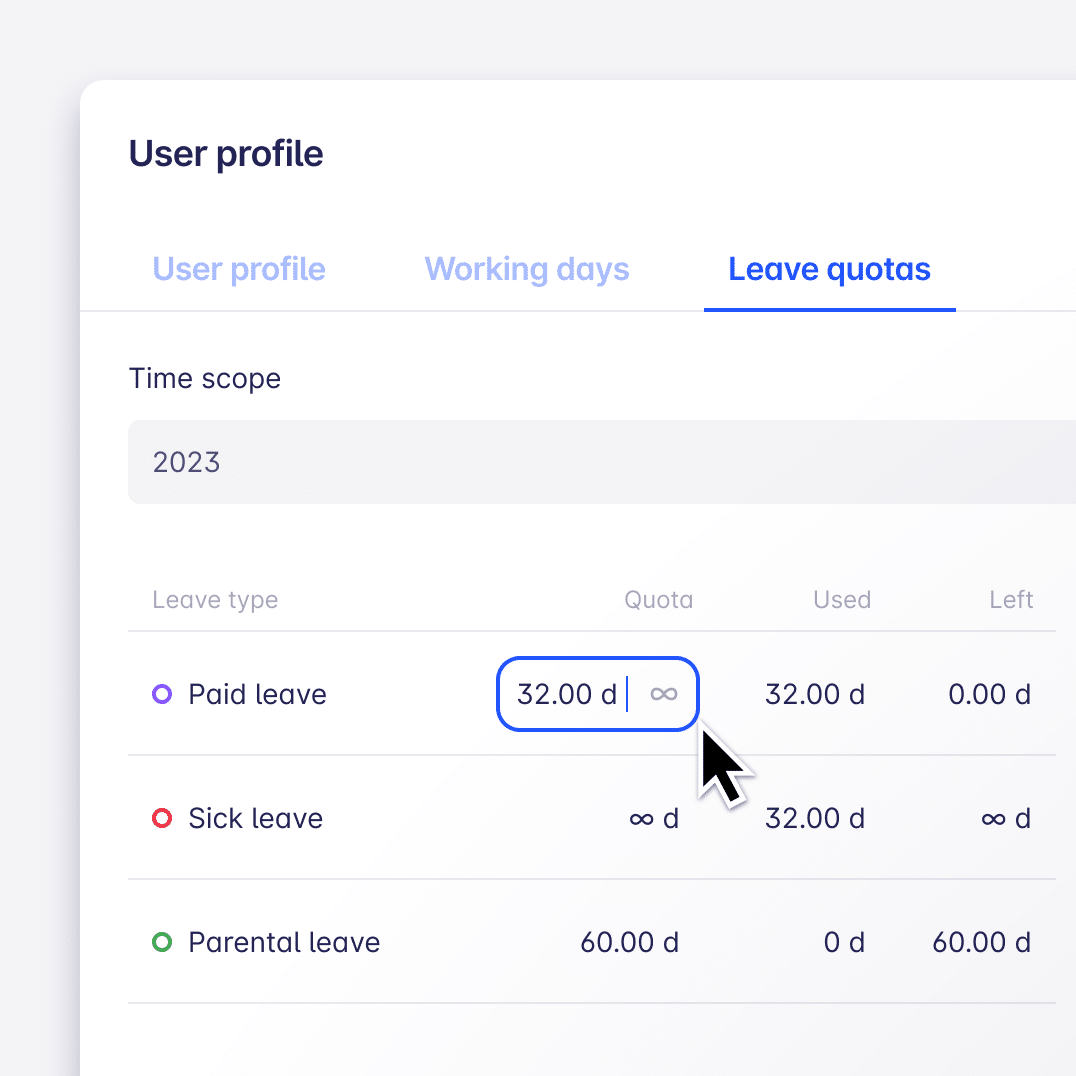
Task: Switch to the User profile tab
Action: tap(239, 269)
